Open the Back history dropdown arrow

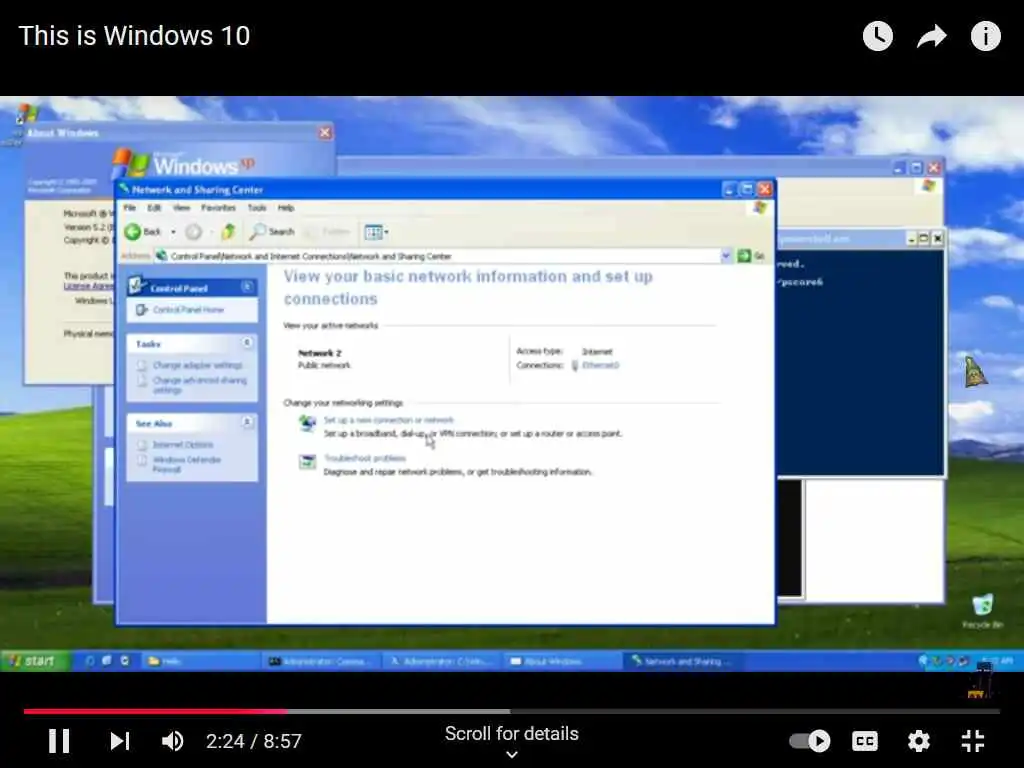point(173,232)
